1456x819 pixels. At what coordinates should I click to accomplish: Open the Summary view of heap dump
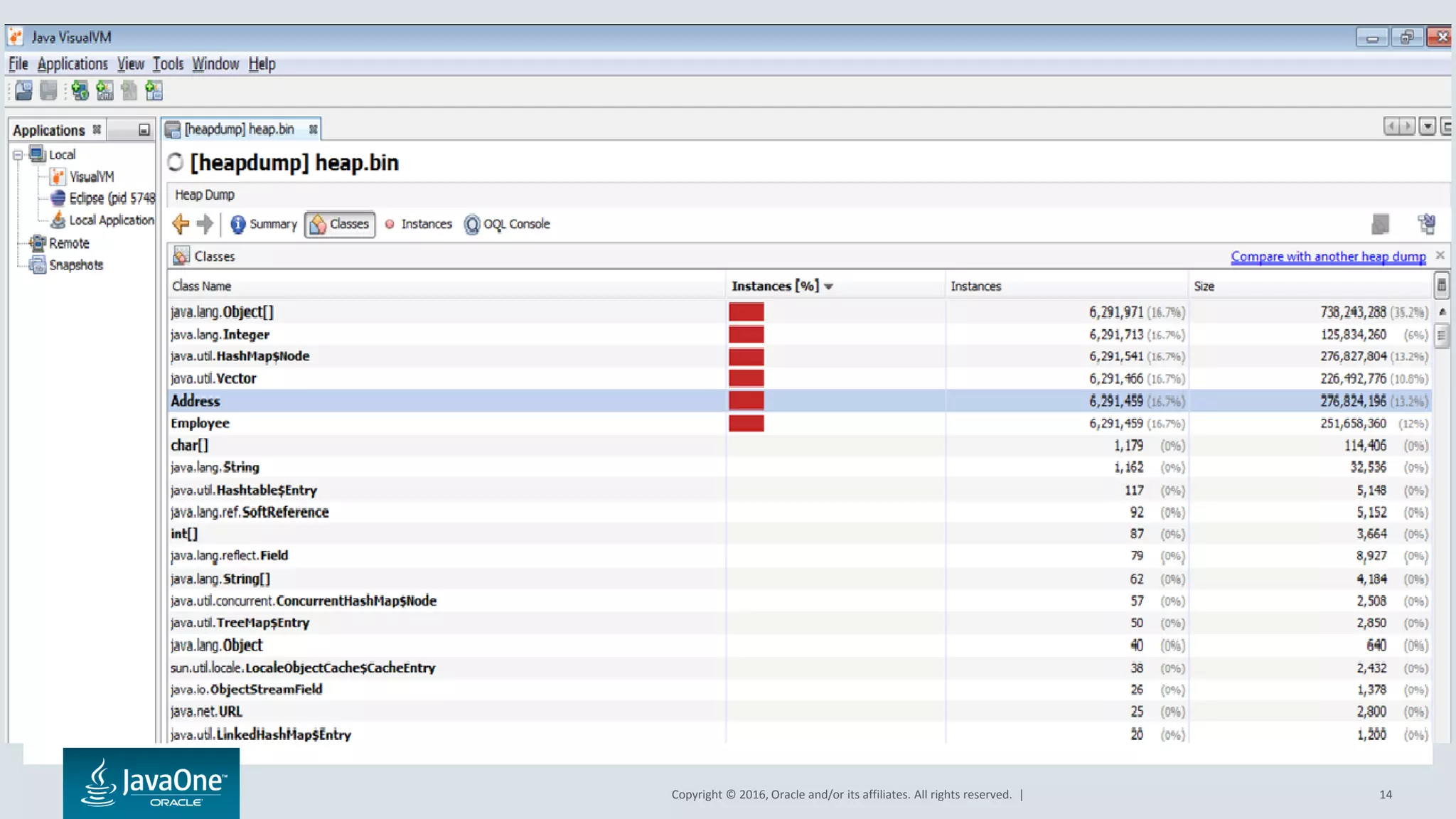tap(263, 224)
